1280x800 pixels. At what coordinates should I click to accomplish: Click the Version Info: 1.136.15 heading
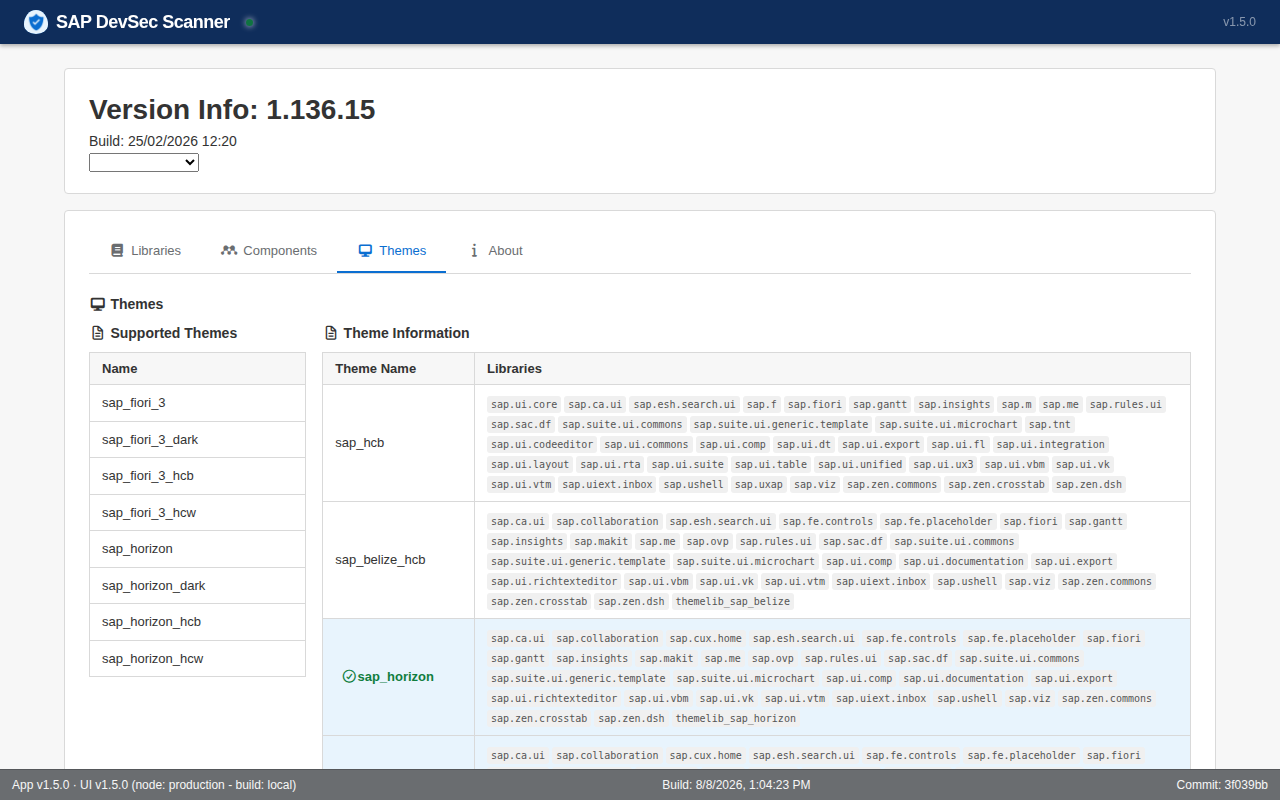click(232, 110)
